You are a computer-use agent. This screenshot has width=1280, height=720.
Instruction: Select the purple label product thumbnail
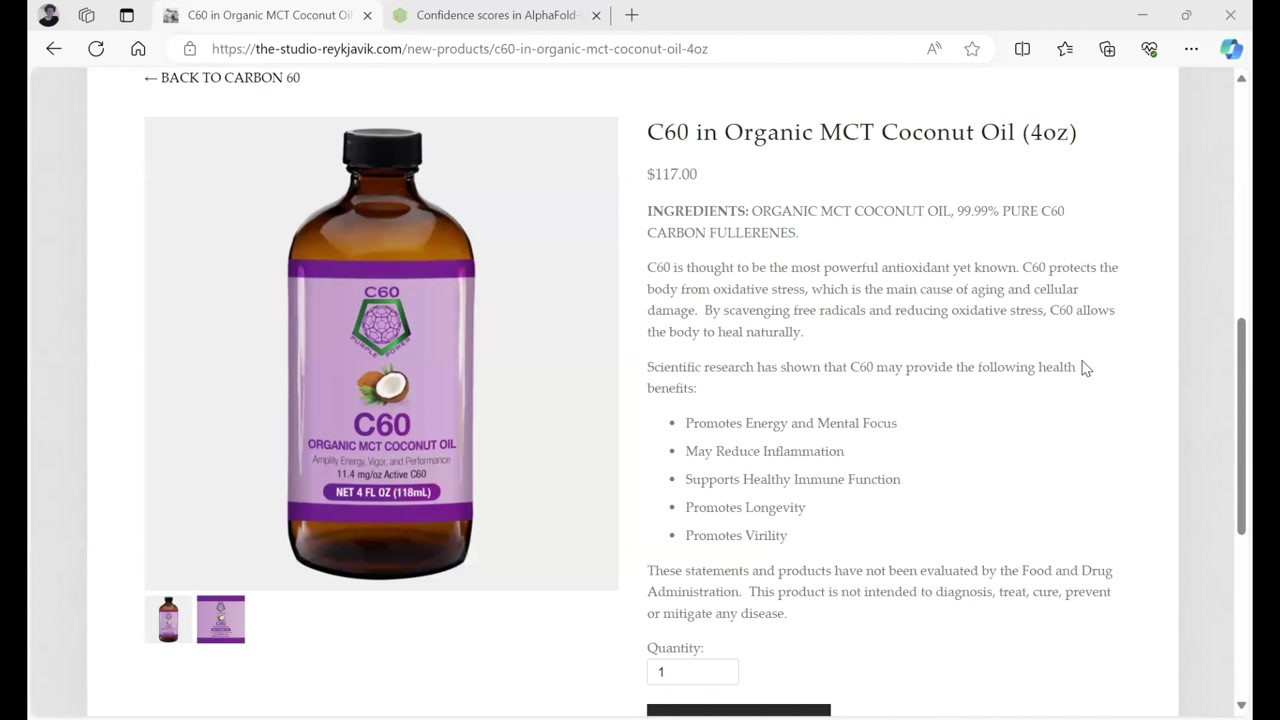(x=221, y=619)
